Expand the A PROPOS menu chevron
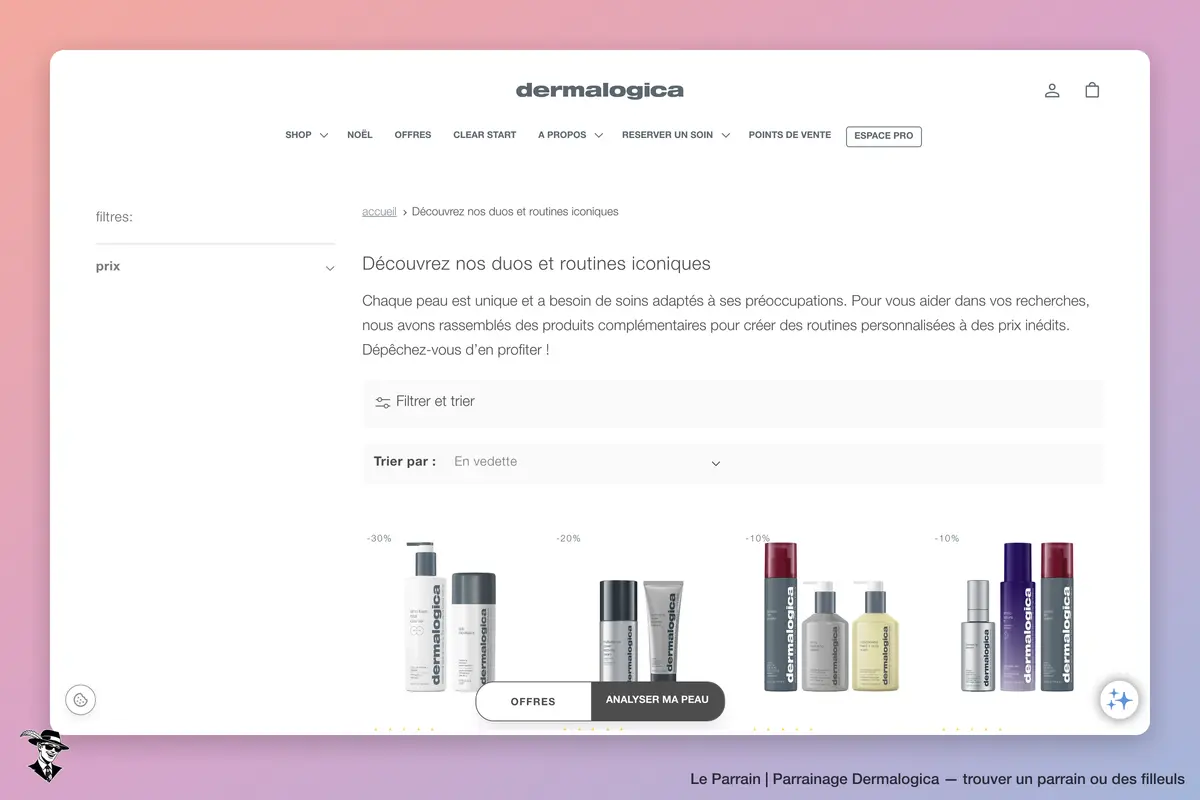The height and width of the screenshot is (800, 1200). [x=599, y=136]
